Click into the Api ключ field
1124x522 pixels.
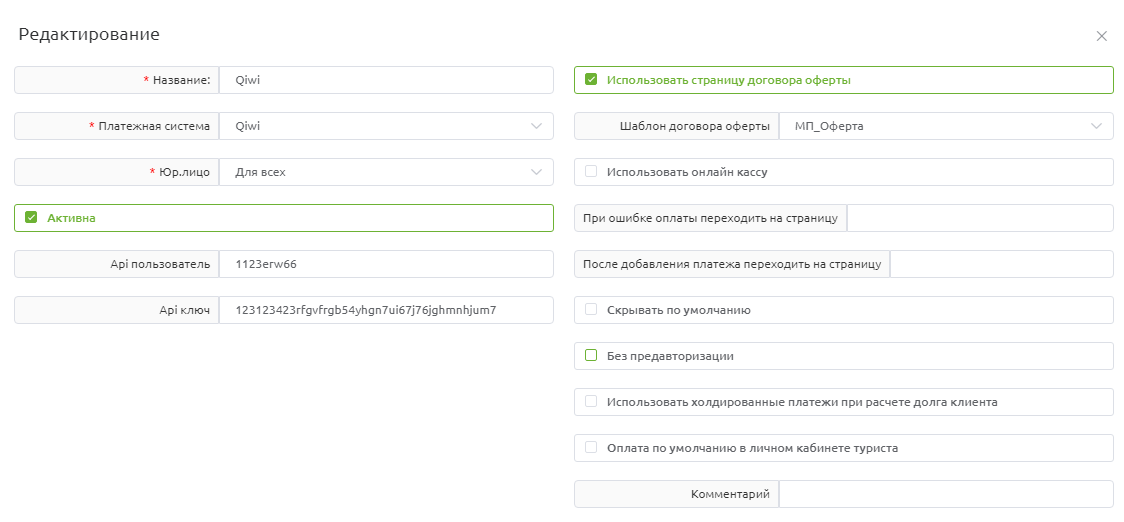(x=386, y=310)
